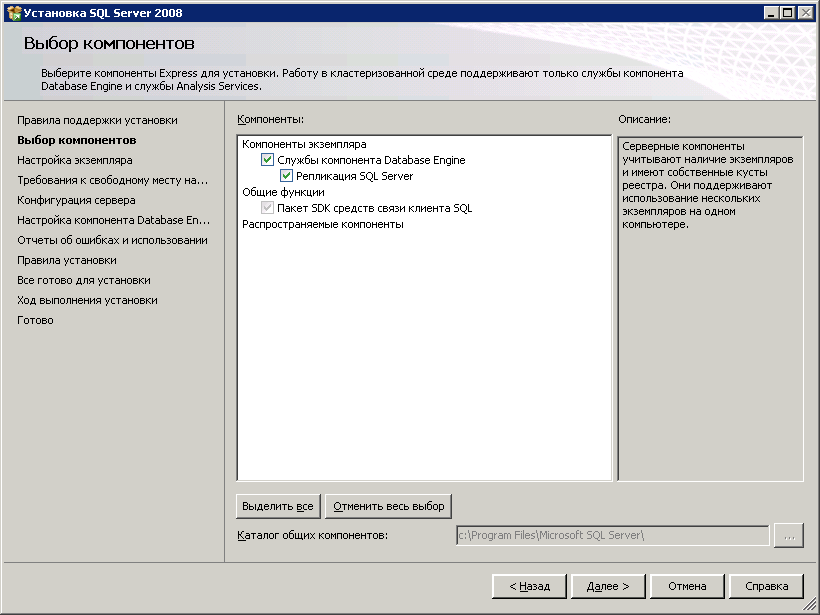Select Компоненты экземпляра tree node
Viewport: 820px width, 615px height.
304,144
